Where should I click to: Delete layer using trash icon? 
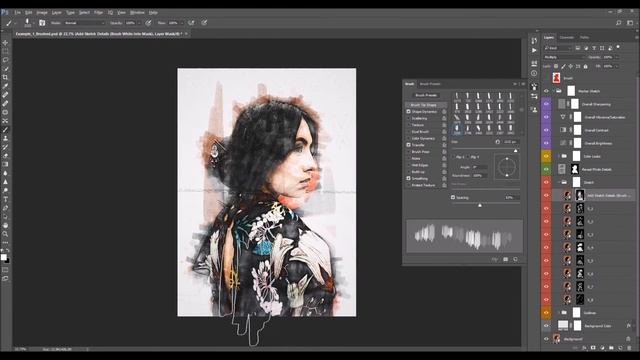click(629, 348)
